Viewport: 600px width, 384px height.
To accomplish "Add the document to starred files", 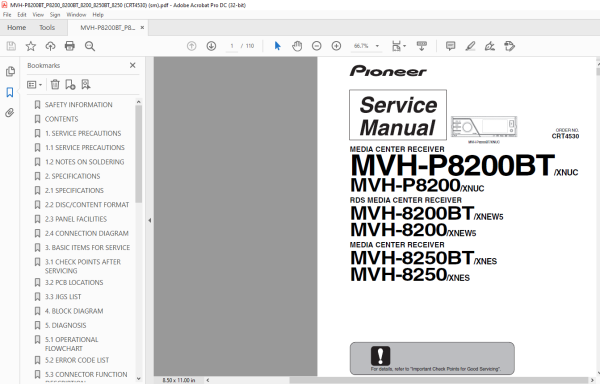I will pos(31,46).
